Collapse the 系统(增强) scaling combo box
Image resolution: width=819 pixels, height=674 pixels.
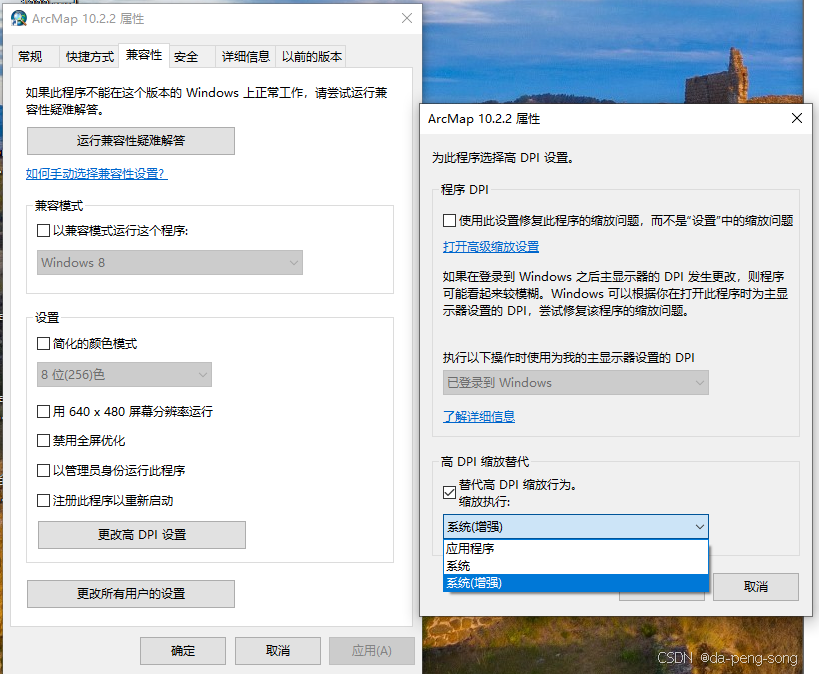pyautogui.click(x=576, y=527)
